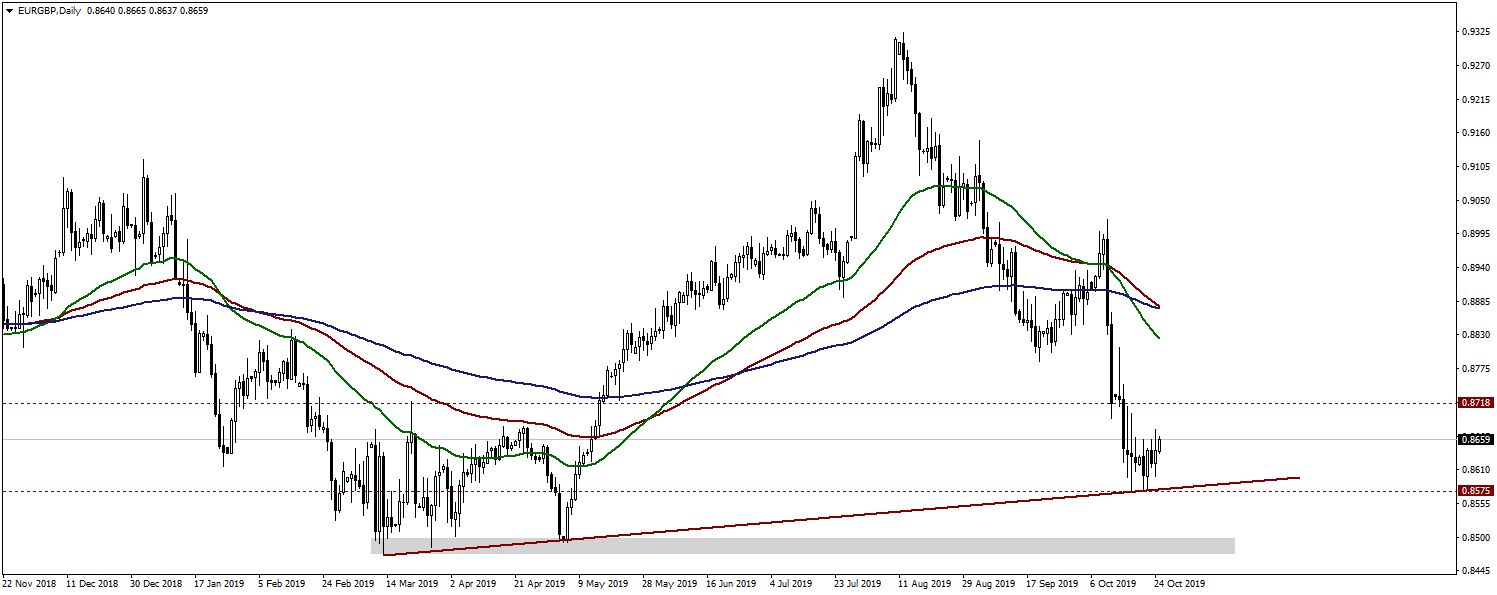The image size is (1497, 595).
Task: Click the 30 Dec 2018 date label
Action: coord(156,583)
